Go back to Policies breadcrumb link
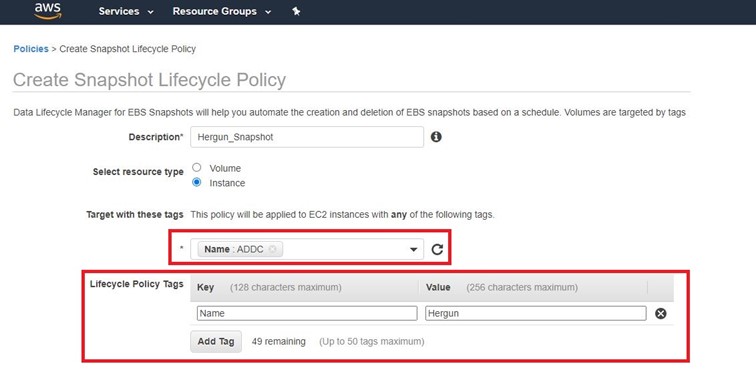This screenshot has width=756, height=384. click(x=31, y=49)
